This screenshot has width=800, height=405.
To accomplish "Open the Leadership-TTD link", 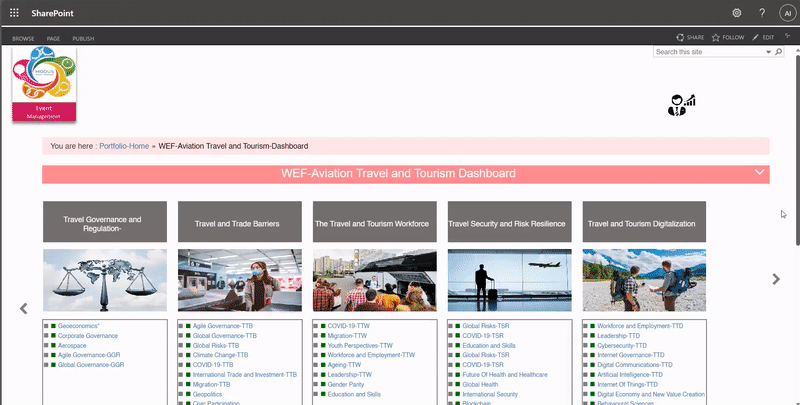I will (x=618, y=336).
